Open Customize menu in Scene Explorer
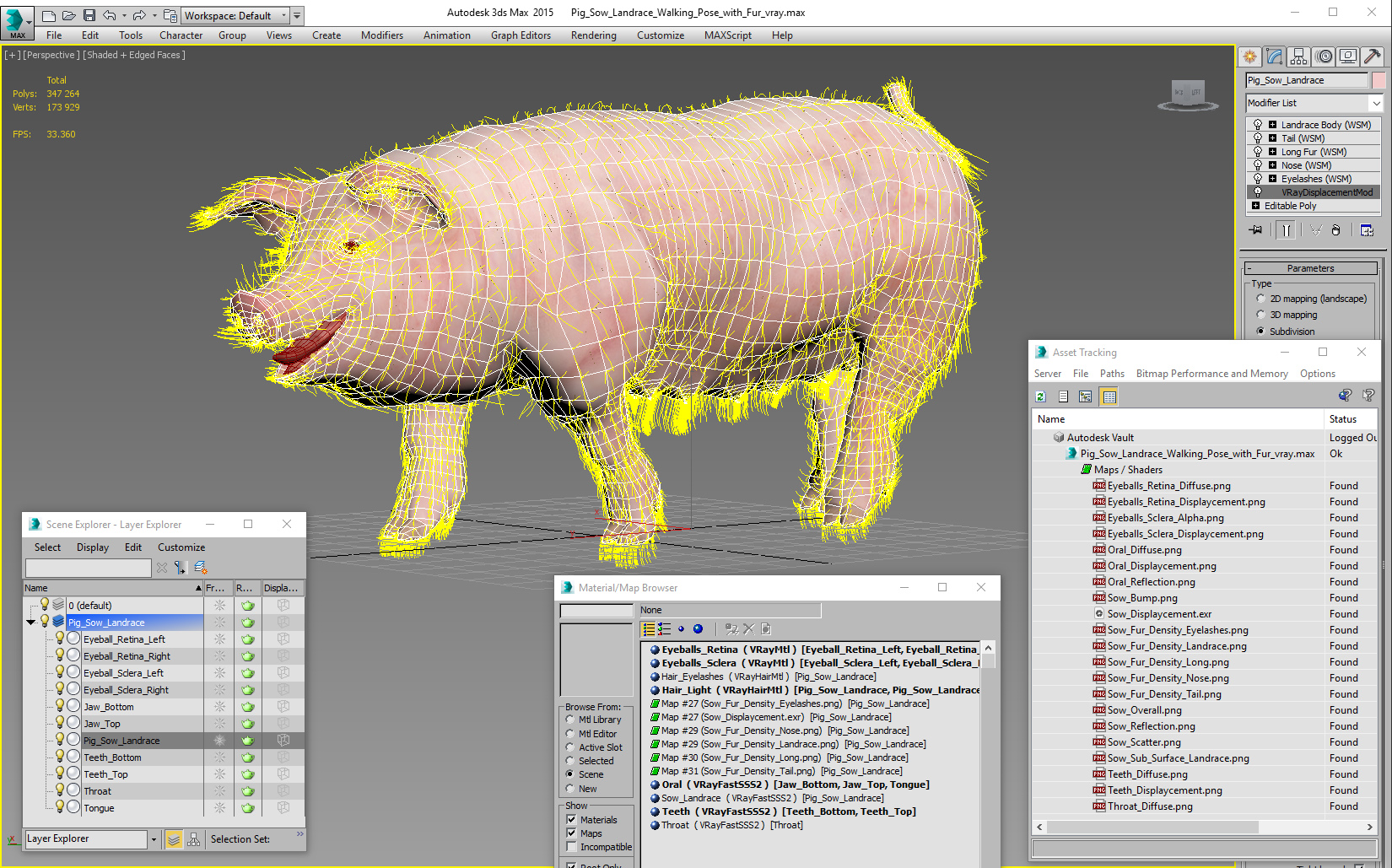1392x868 pixels. [x=181, y=547]
